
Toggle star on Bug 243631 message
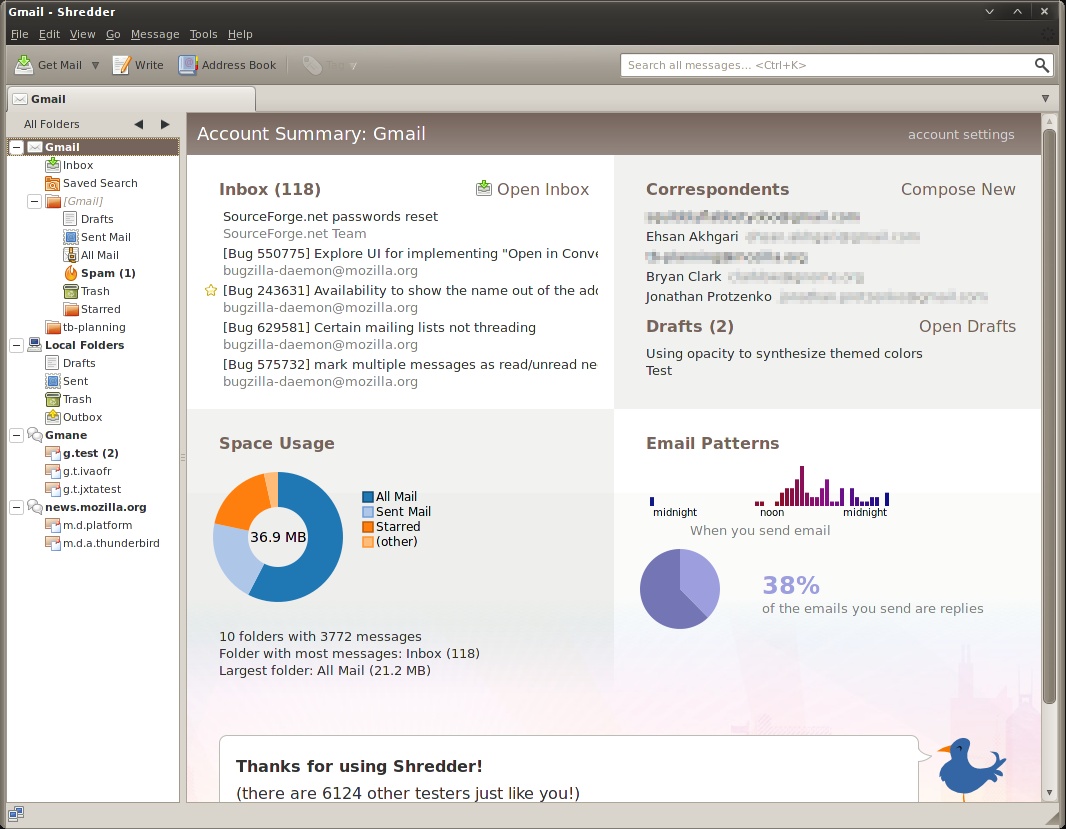[211, 291]
